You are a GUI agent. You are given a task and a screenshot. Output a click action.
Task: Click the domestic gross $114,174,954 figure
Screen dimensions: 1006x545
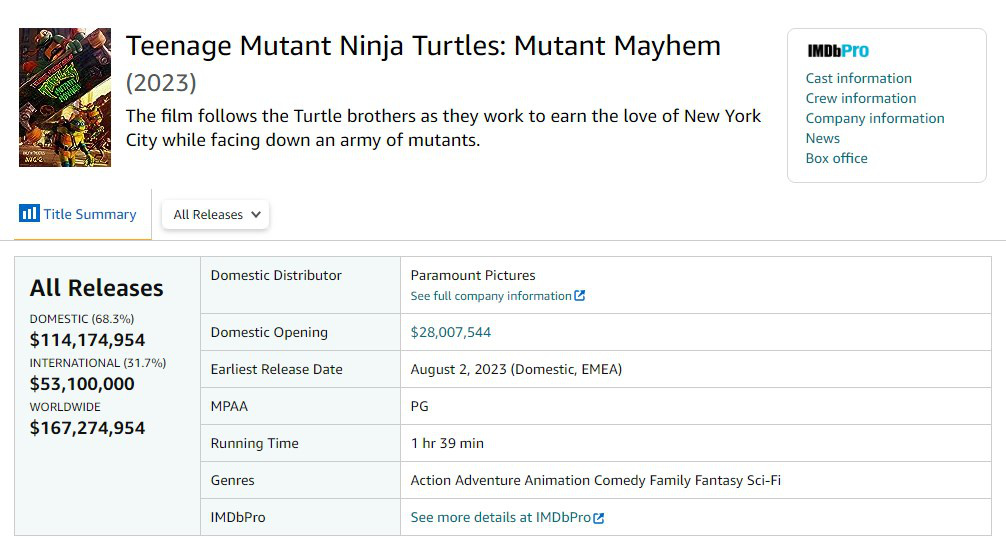[x=87, y=340]
